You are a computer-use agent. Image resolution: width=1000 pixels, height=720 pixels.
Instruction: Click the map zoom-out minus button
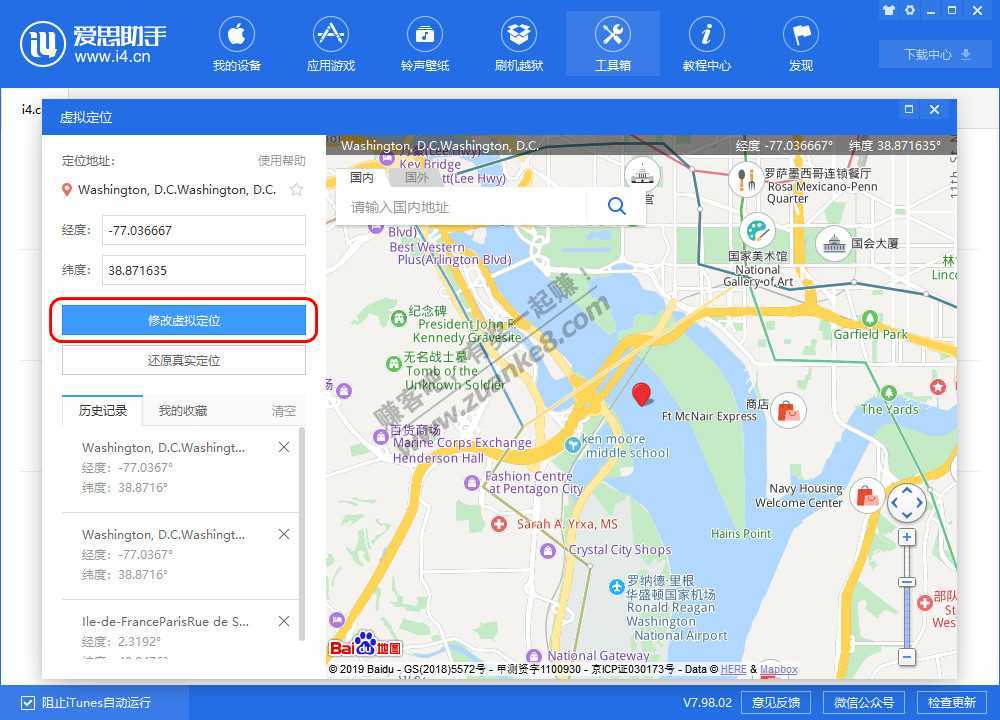pyautogui.click(x=907, y=657)
